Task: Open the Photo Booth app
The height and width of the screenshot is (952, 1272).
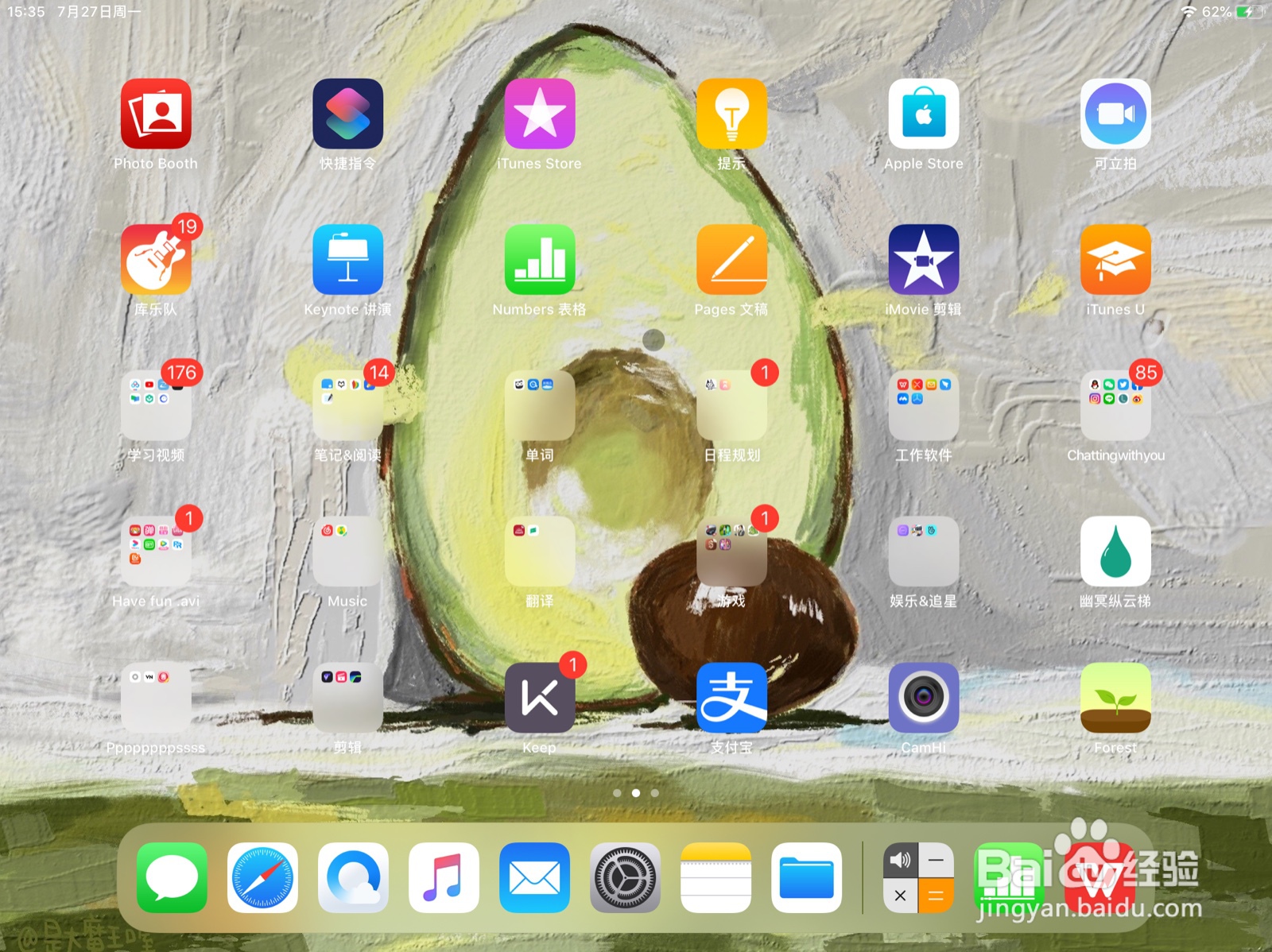Action: (156, 114)
